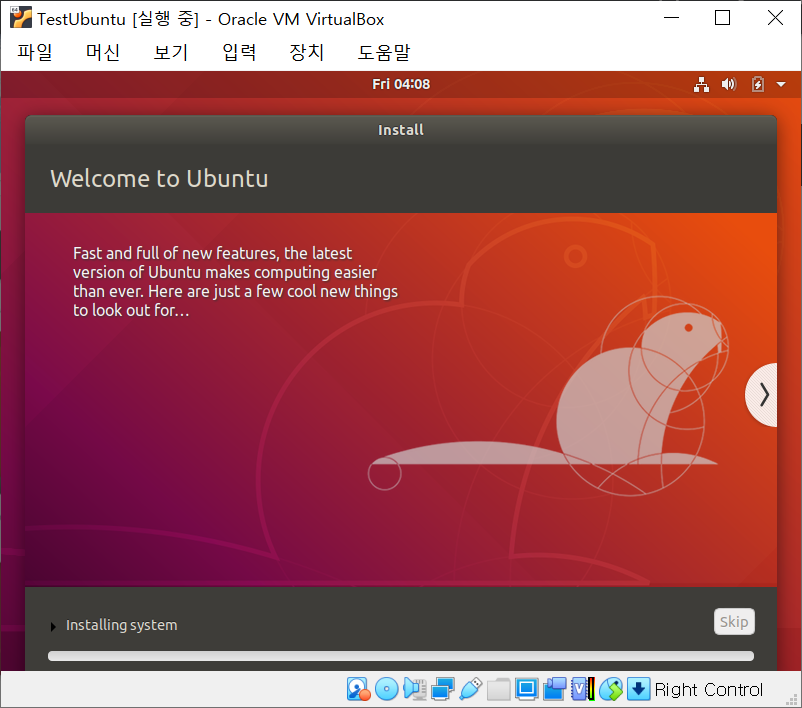This screenshot has height=708, width=802.
Task: Open the 머신 menu
Action: [103, 52]
